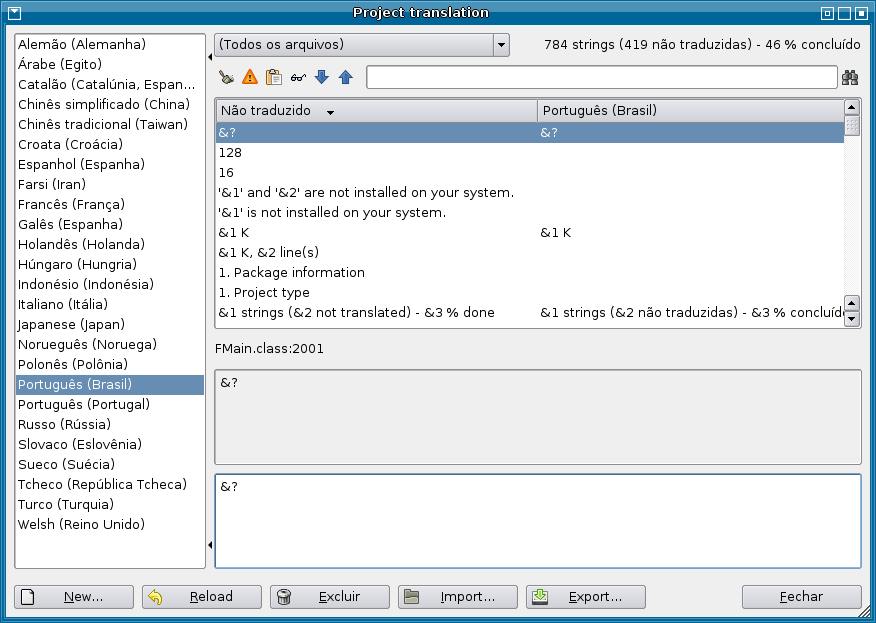The image size is (876, 623).
Task: Select Árabe (Egito) language
Action: [110, 64]
